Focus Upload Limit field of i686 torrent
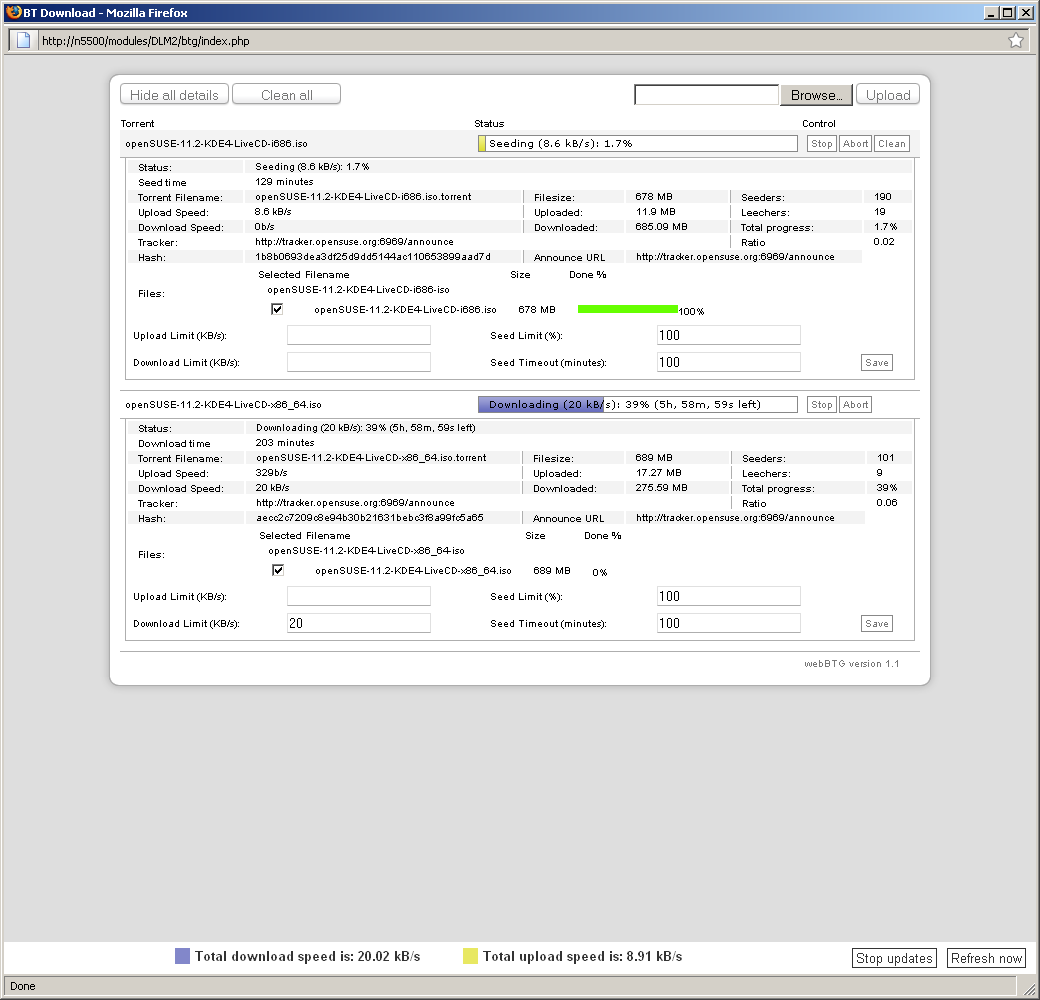 (359, 335)
